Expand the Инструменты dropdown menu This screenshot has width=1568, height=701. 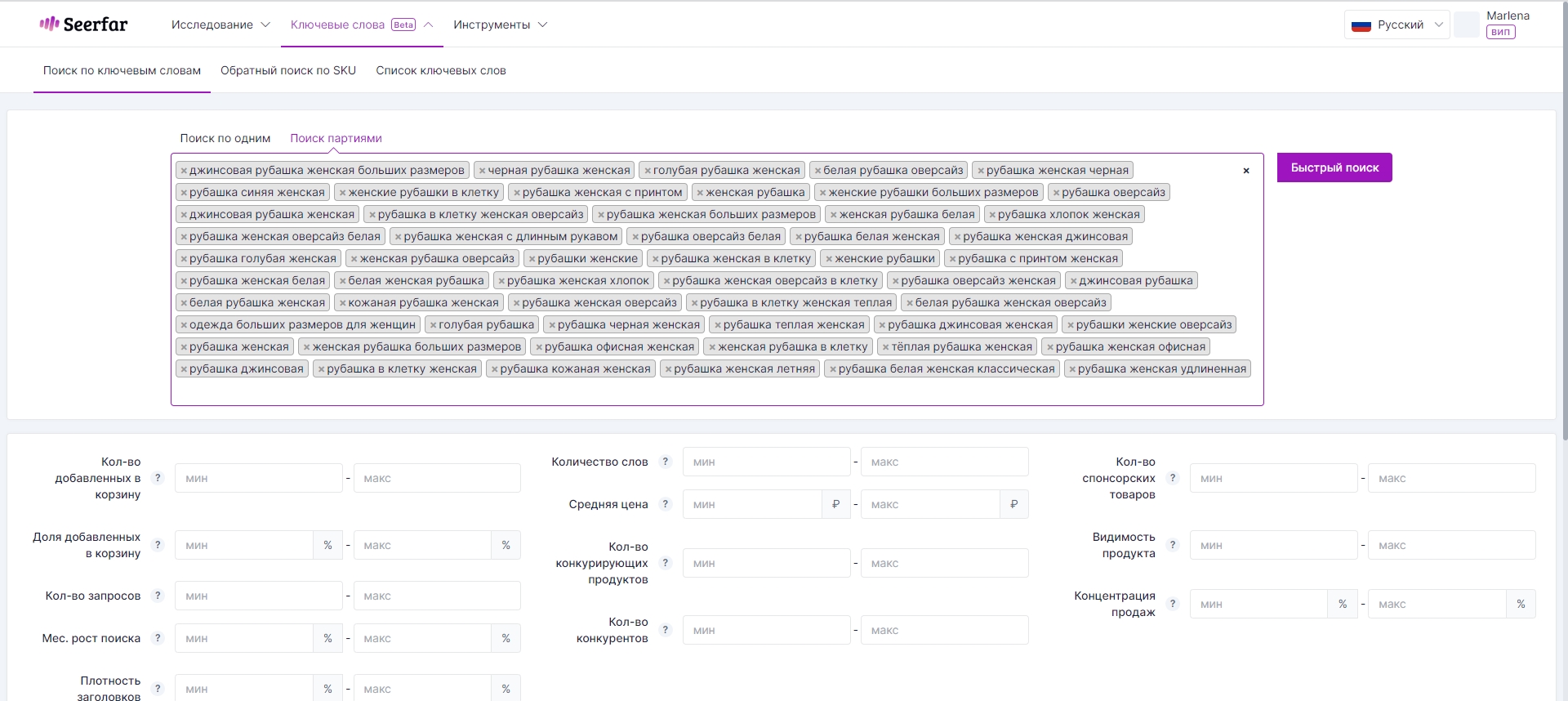click(x=500, y=25)
